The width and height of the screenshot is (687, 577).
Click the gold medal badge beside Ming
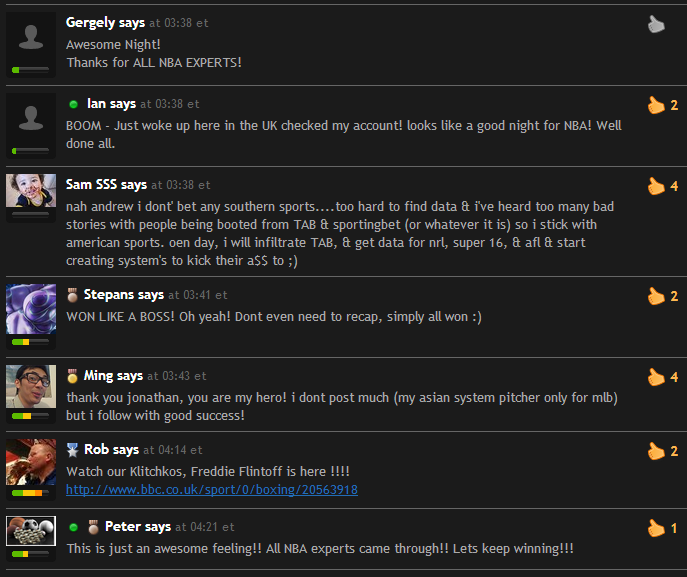(x=72, y=376)
